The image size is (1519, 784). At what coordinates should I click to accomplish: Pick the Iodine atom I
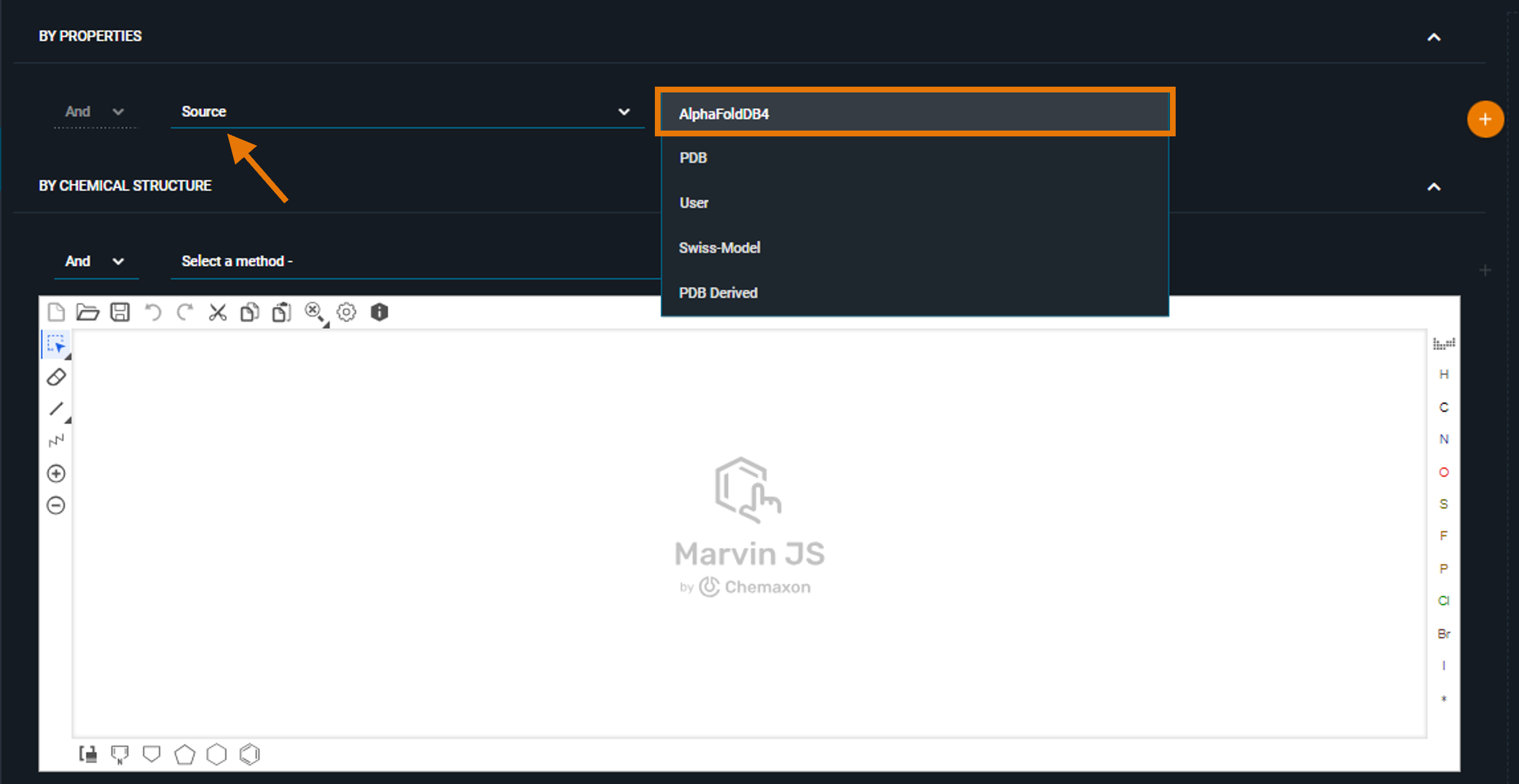[x=1443, y=666]
